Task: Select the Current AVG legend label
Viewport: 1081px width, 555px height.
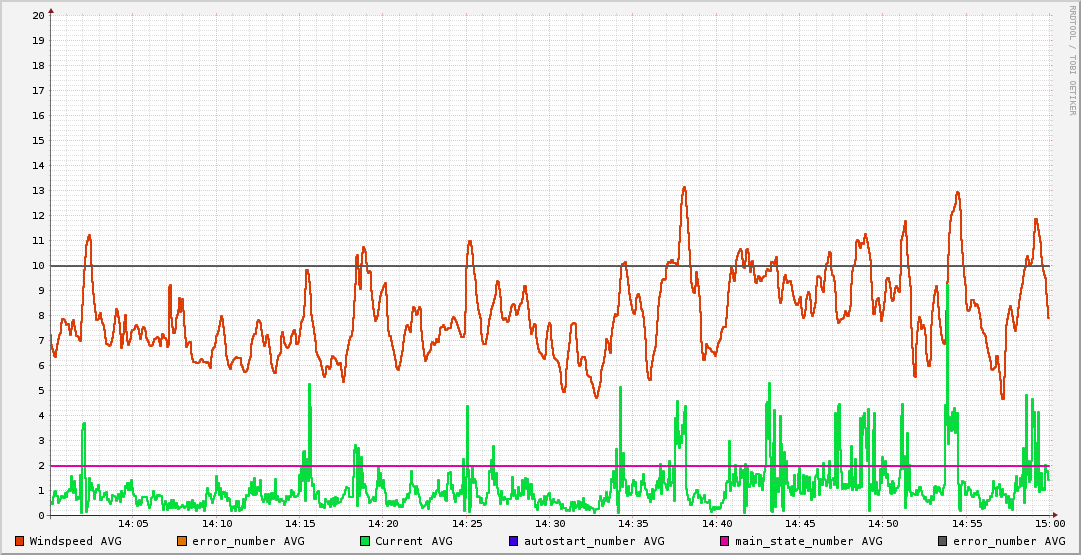Action: point(413,541)
